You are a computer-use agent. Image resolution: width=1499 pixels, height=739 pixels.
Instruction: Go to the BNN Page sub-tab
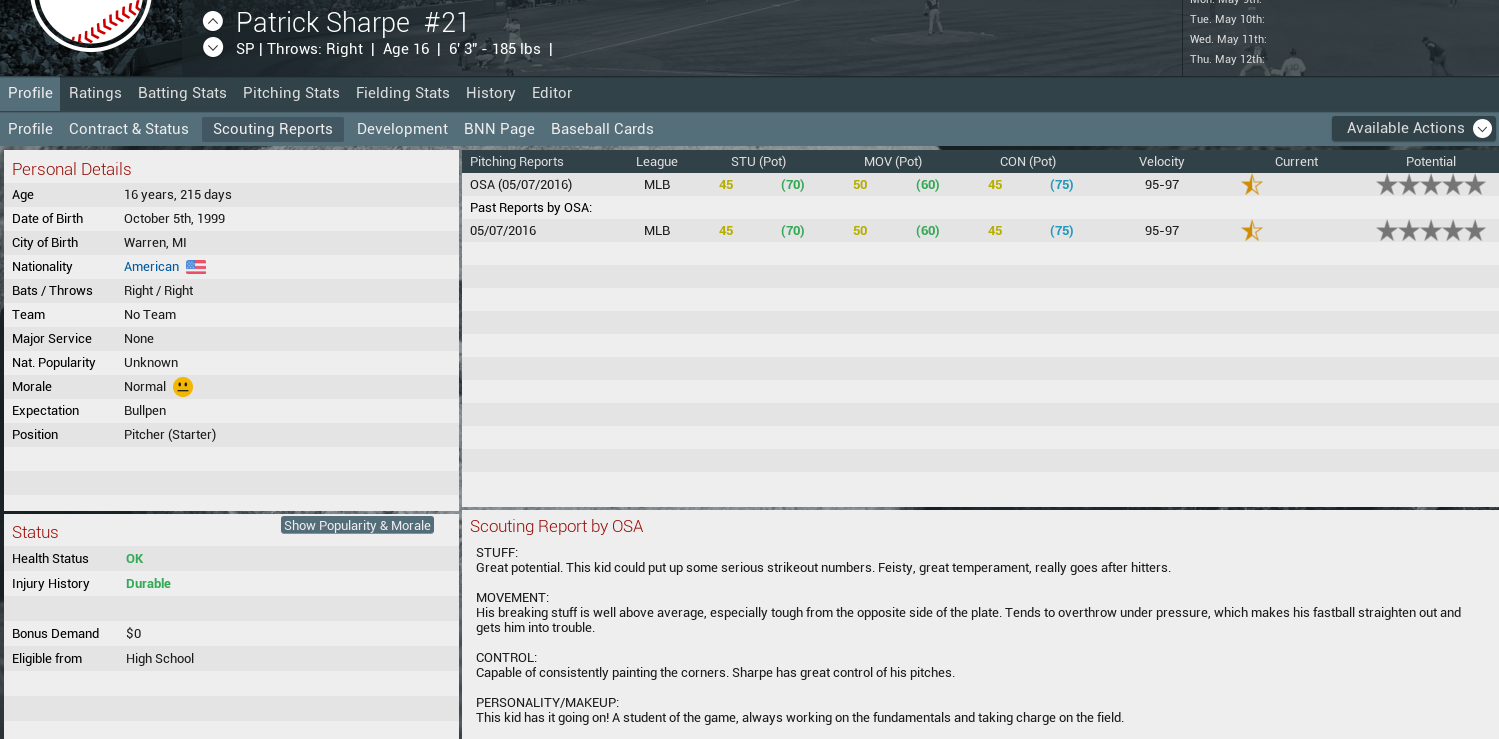point(499,129)
